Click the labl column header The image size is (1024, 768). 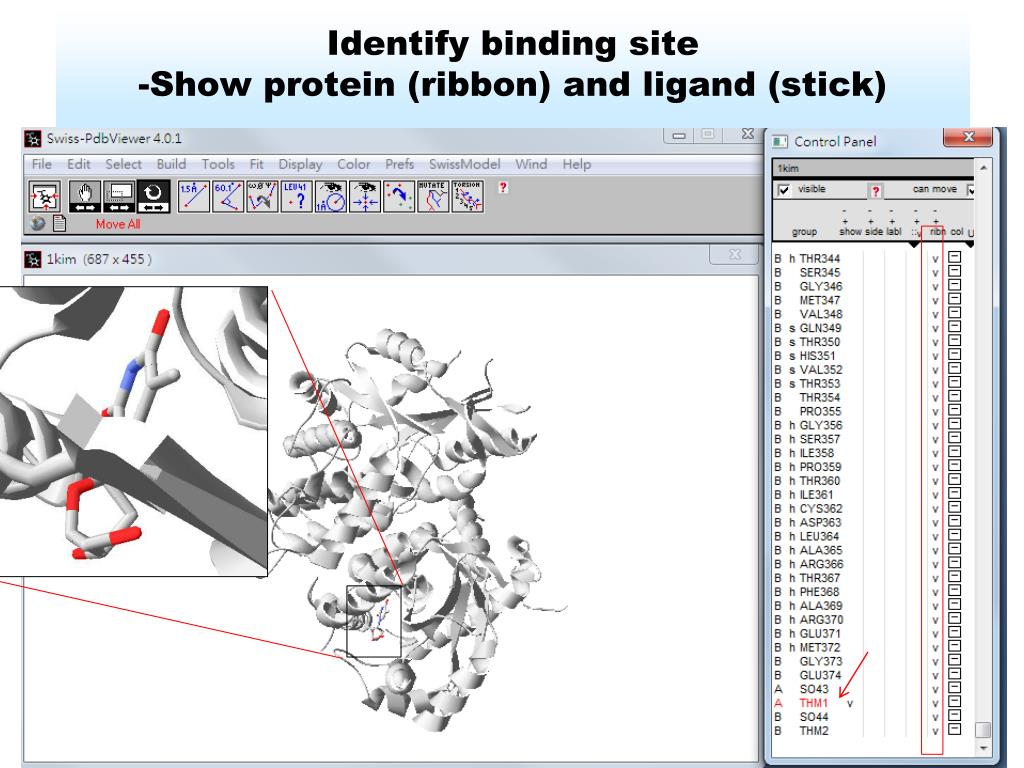894,231
